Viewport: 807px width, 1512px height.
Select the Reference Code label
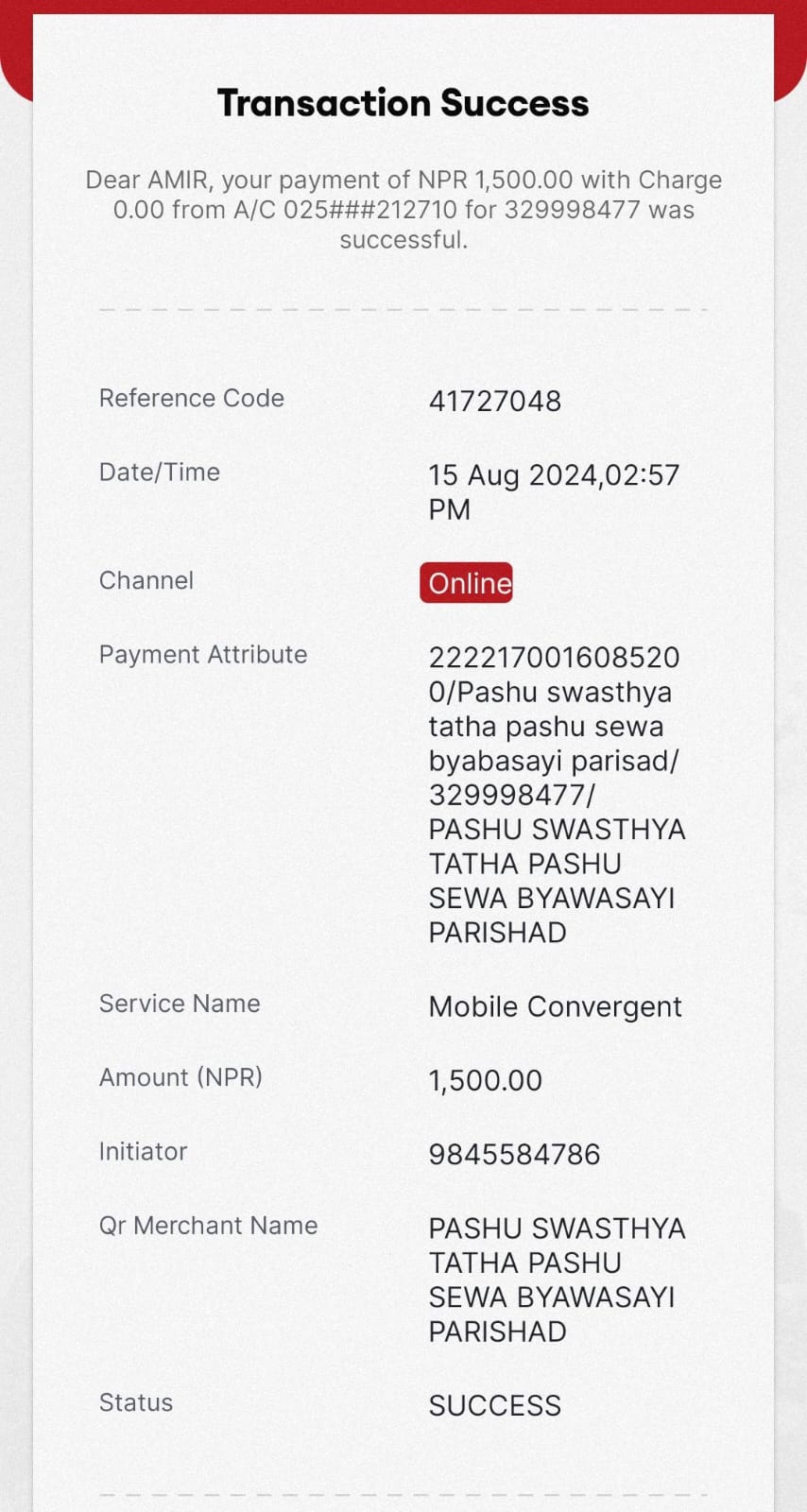coord(192,398)
